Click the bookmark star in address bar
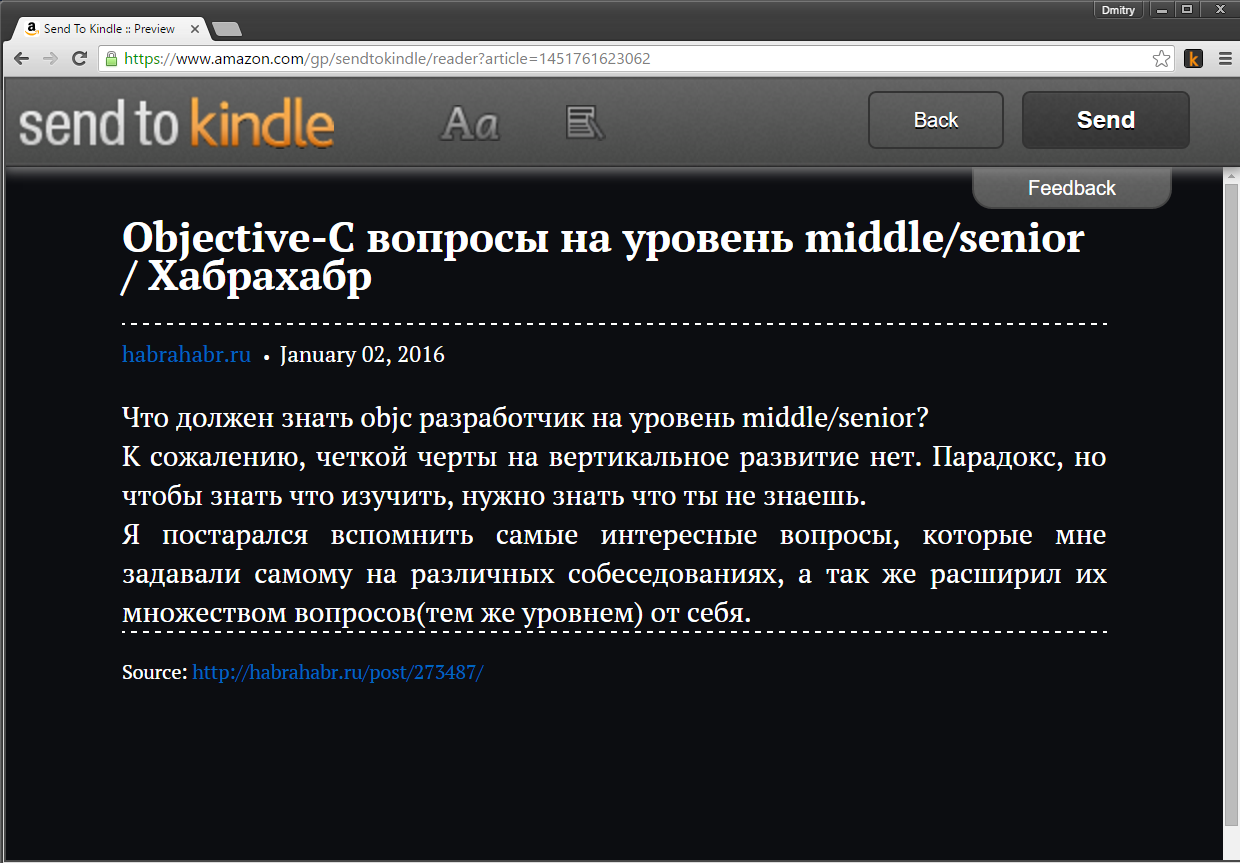The width and height of the screenshot is (1240, 863). [x=1161, y=59]
